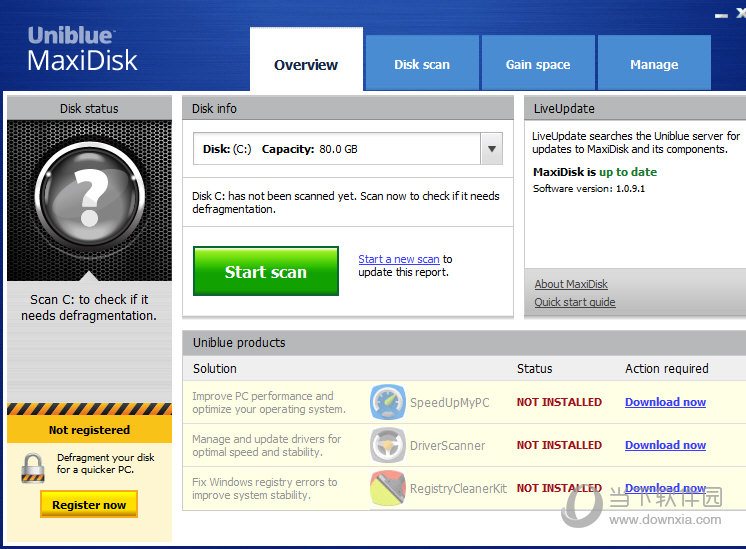This screenshot has height=549, width=746.
Task: Click the DriverScanner steering wheel icon
Action: [x=388, y=445]
